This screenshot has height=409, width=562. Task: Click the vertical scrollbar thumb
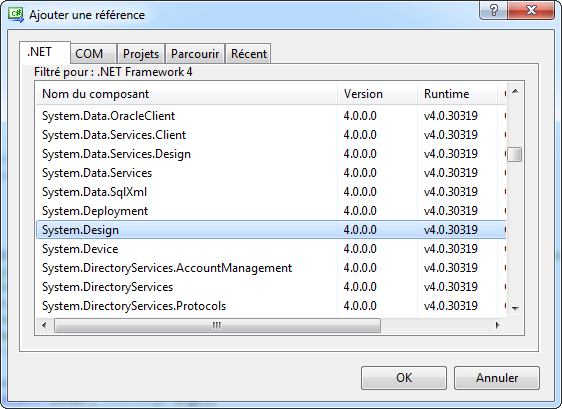(515, 154)
